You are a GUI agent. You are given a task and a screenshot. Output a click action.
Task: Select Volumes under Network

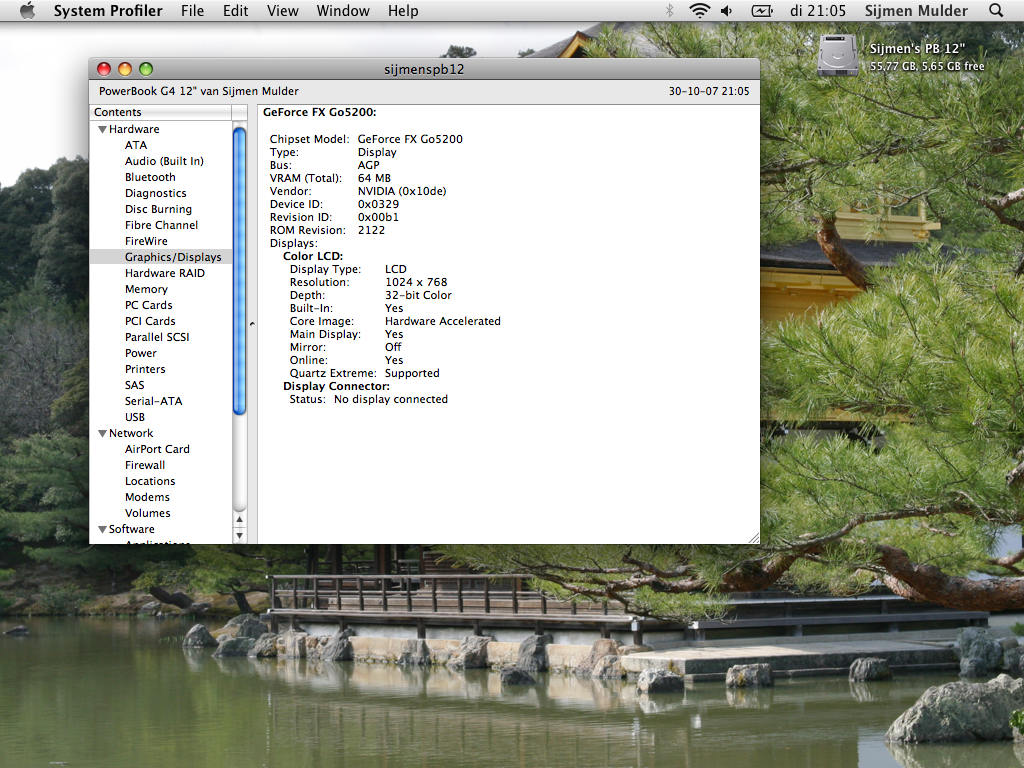coord(148,513)
